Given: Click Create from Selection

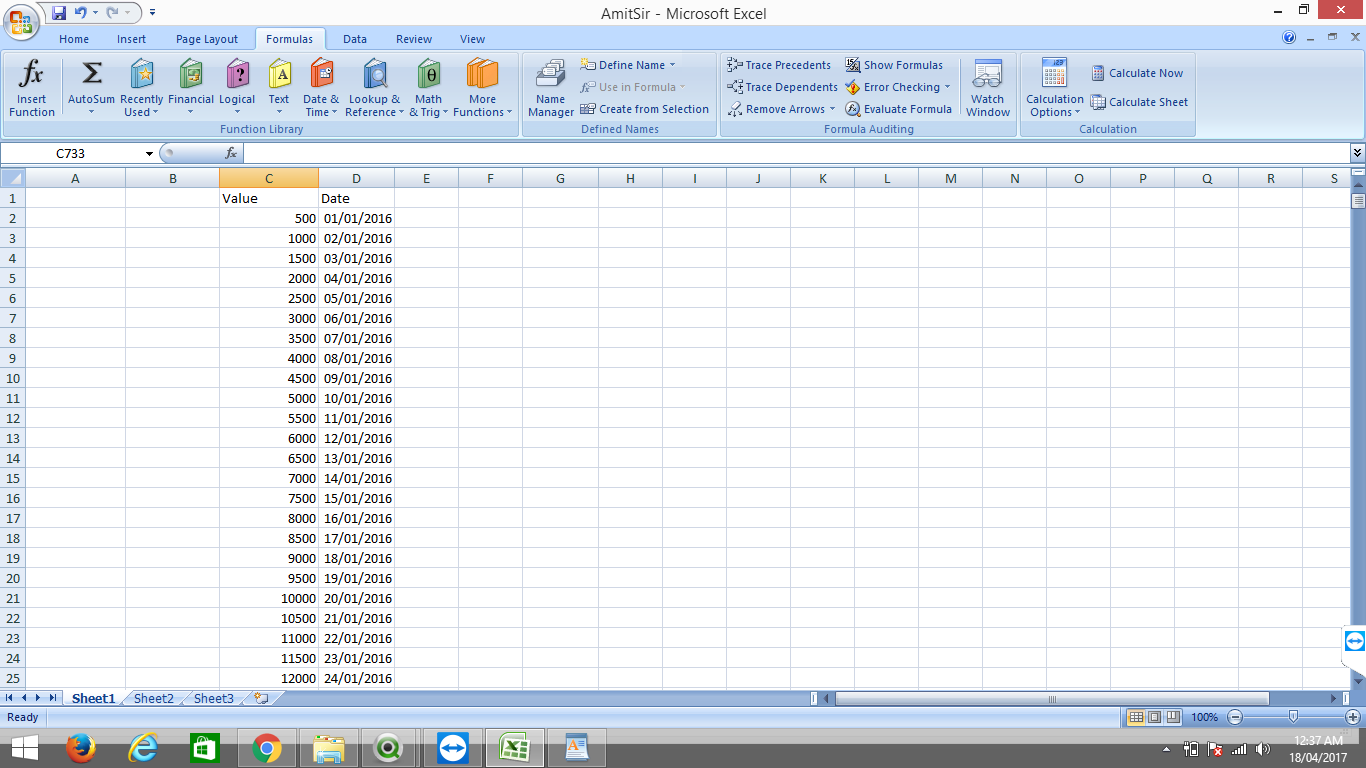Looking at the screenshot, I should click(645, 109).
